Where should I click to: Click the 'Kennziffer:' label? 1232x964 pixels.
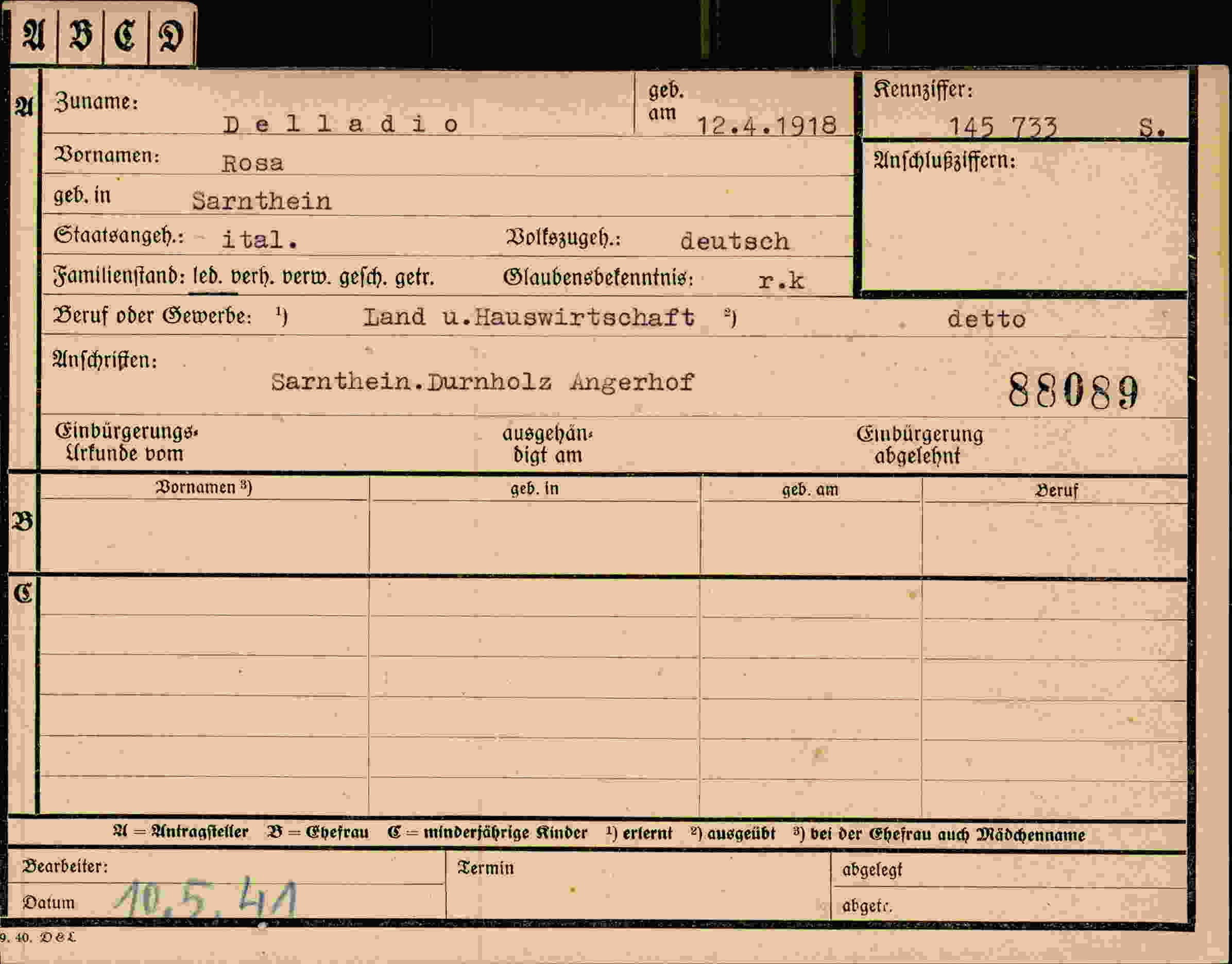(923, 90)
